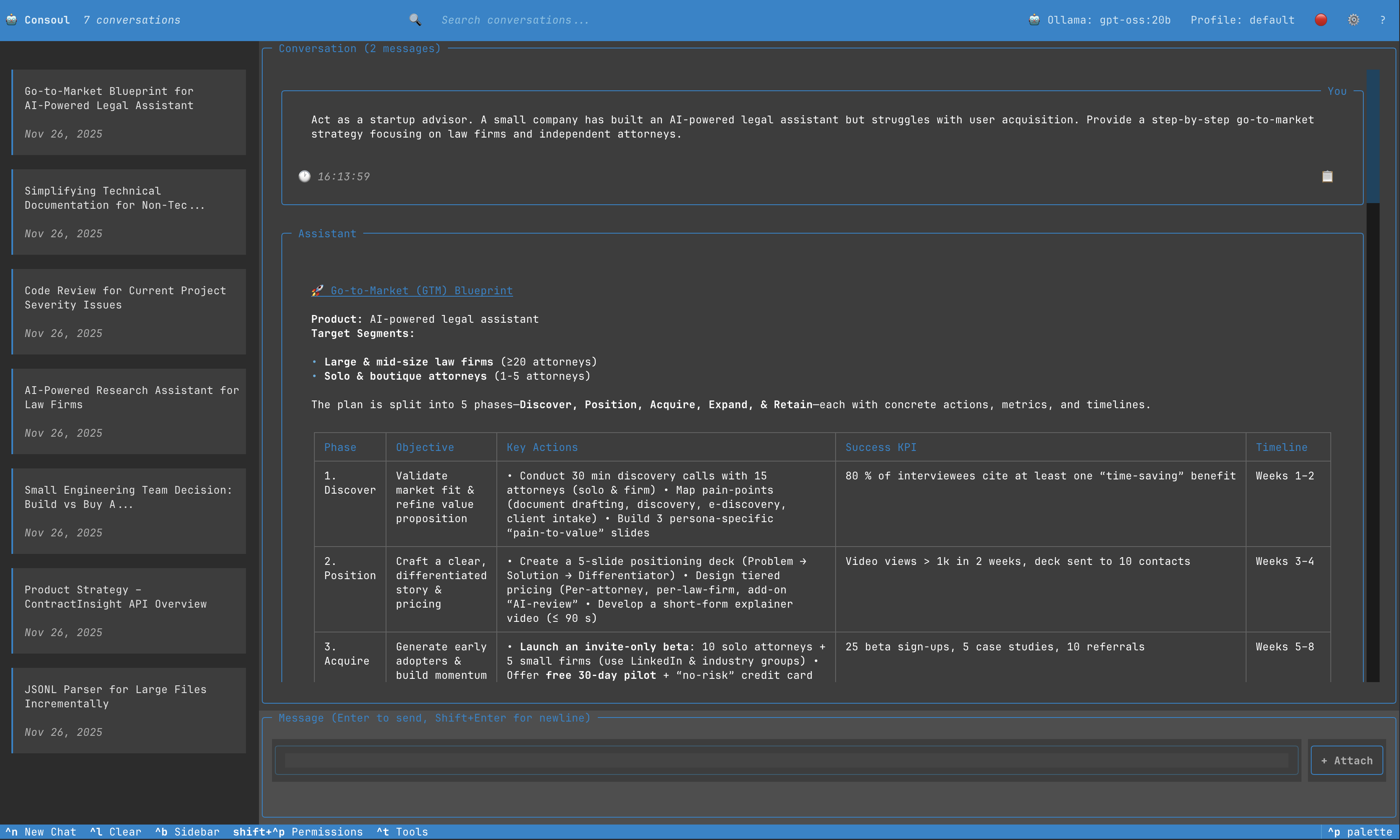Open settings via the gear icon
Image resolution: width=1400 pixels, height=840 pixels.
point(1353,20)
